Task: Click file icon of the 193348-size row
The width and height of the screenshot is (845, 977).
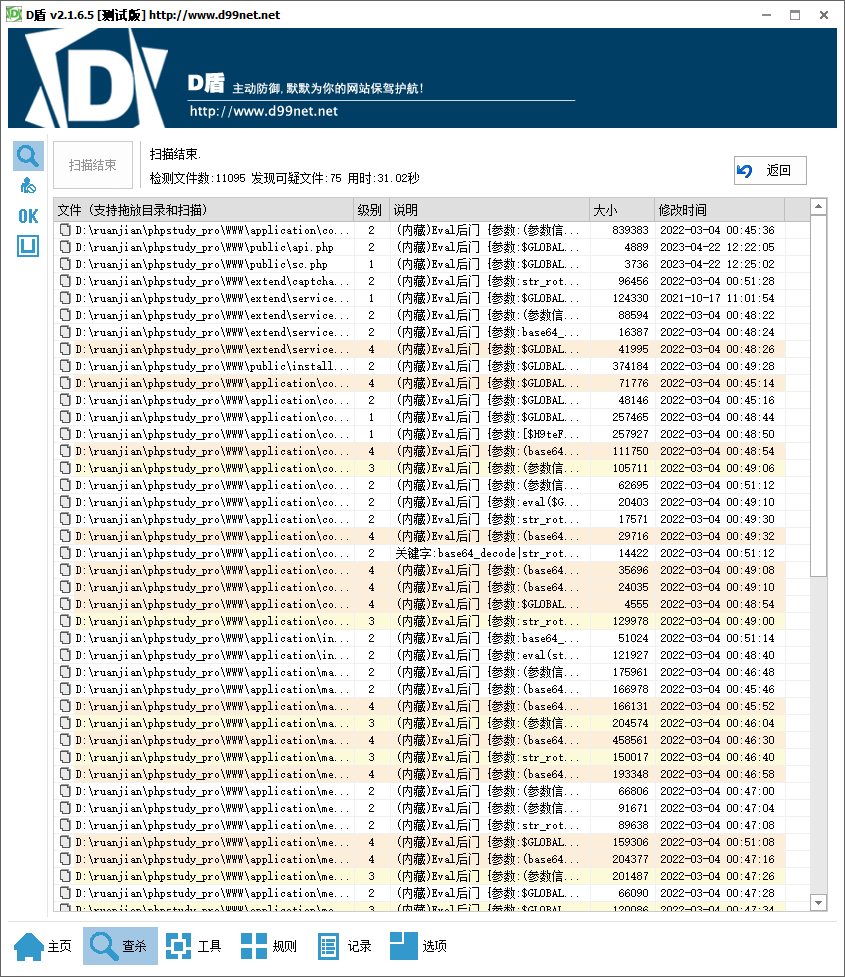Action: (x=65, y=774)
